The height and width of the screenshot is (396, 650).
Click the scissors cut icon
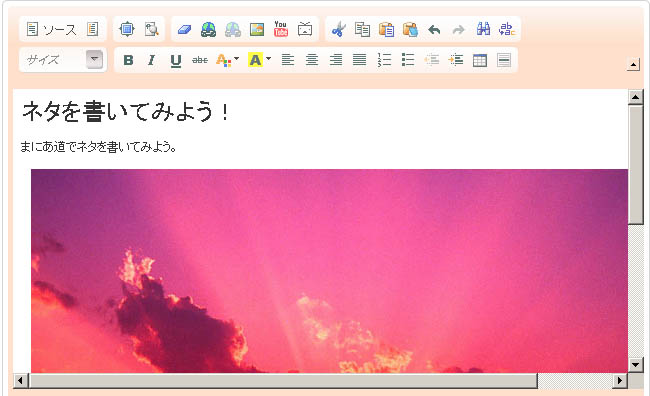[x=338, y=29]
